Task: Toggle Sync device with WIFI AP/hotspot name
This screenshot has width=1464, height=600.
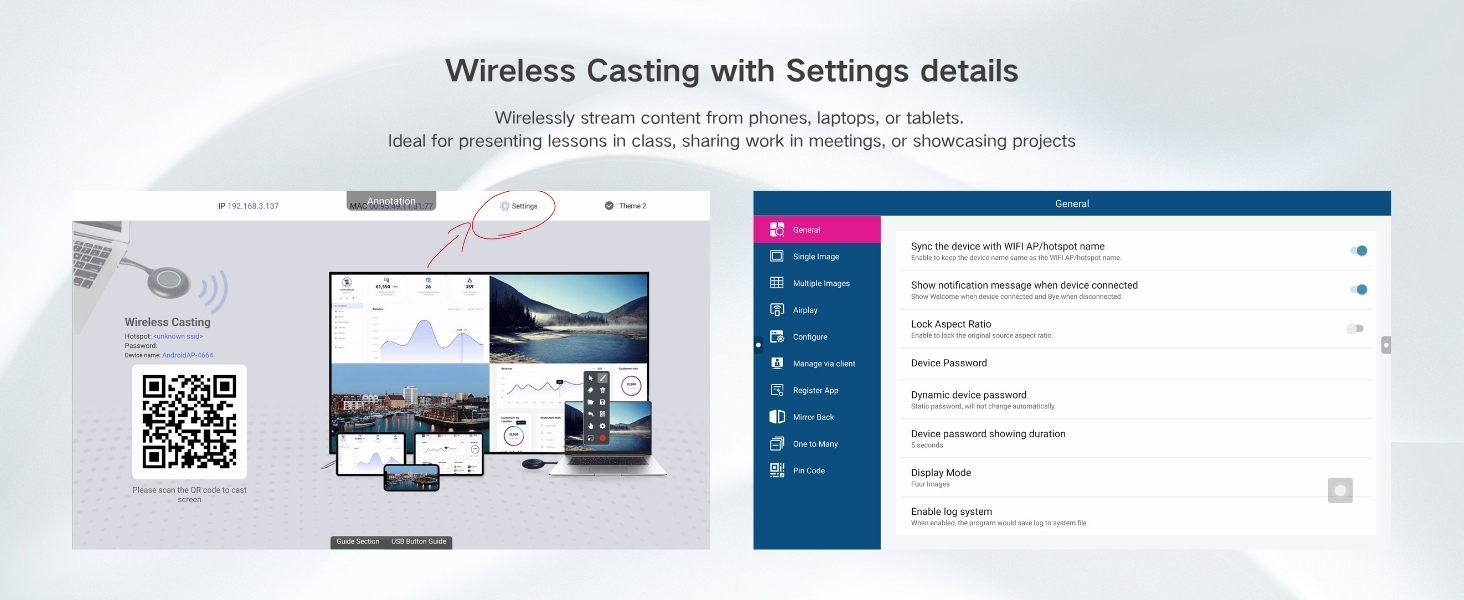Action: [x=1357, y=251]
